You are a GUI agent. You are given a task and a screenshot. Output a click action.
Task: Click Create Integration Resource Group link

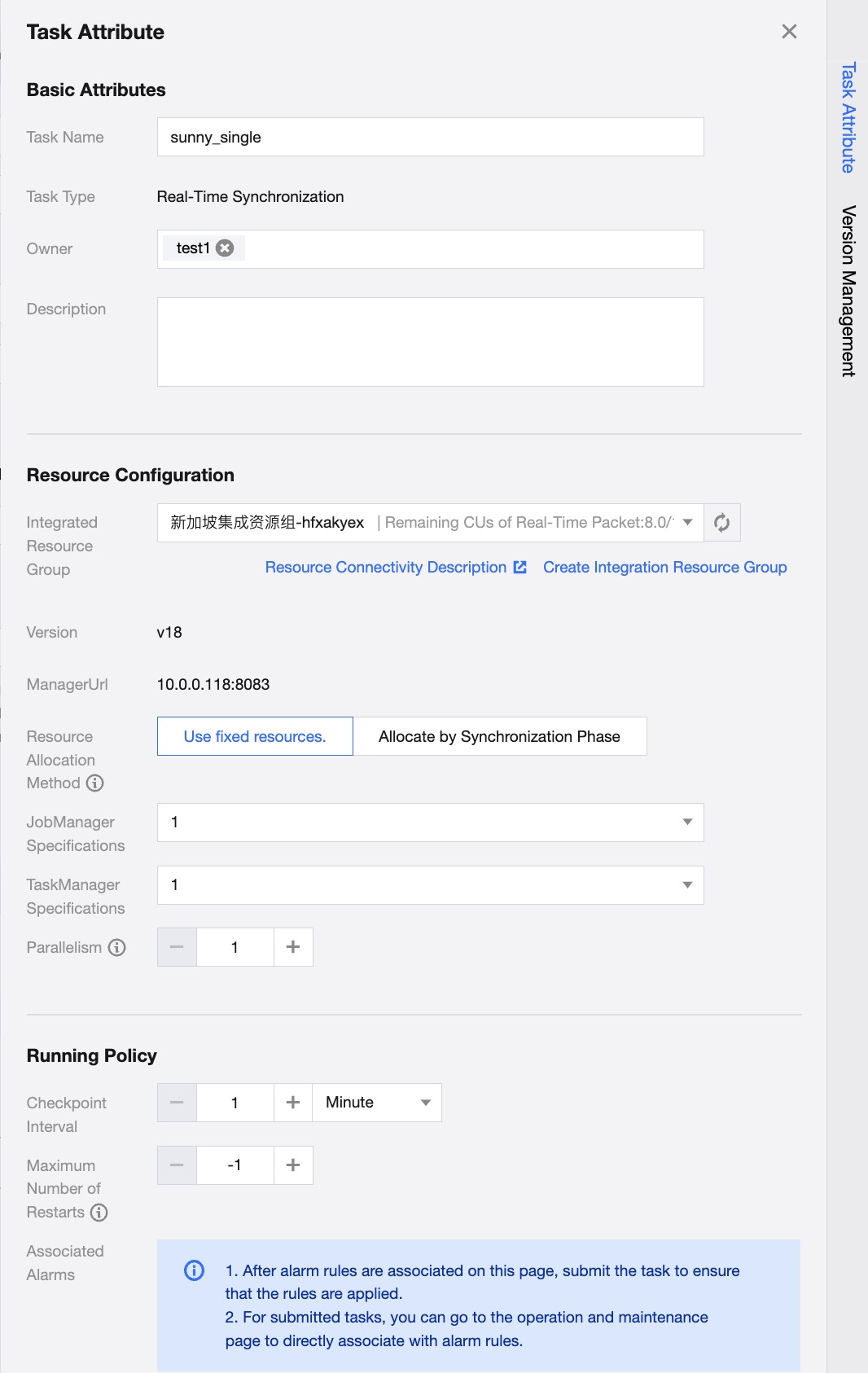[x=664, y=568]
